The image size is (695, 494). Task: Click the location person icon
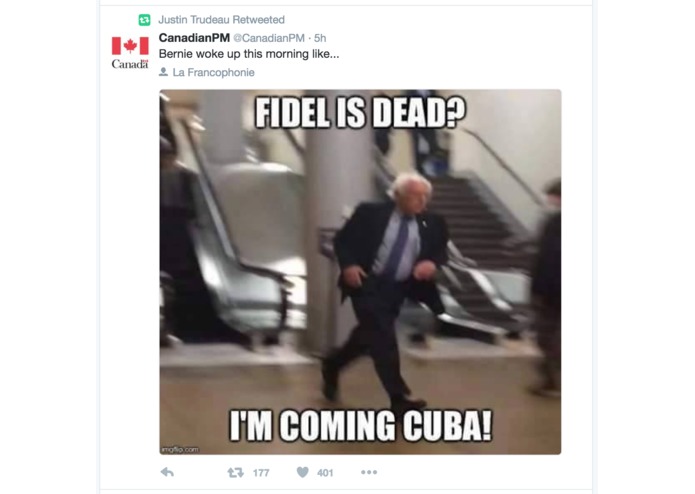click(163, 72)
